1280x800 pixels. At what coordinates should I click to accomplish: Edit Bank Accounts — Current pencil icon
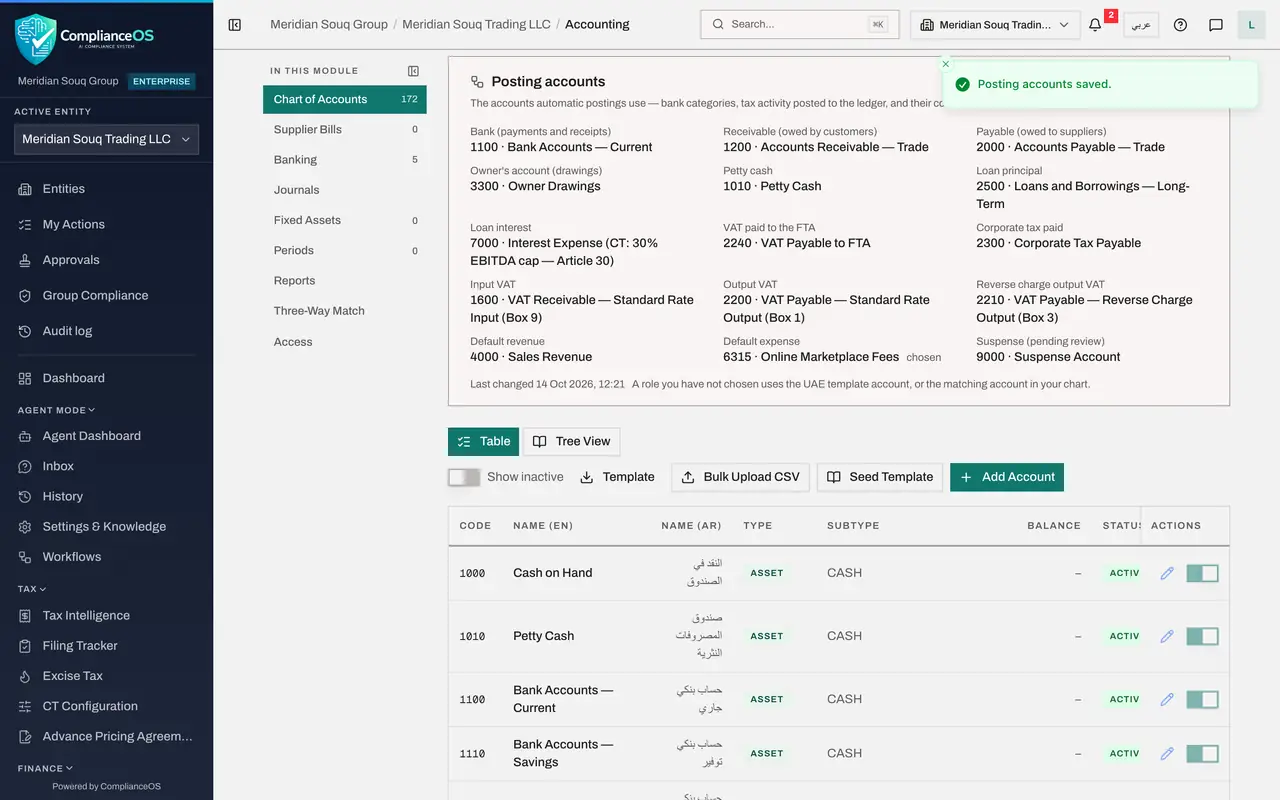[x=1167, y=699]
